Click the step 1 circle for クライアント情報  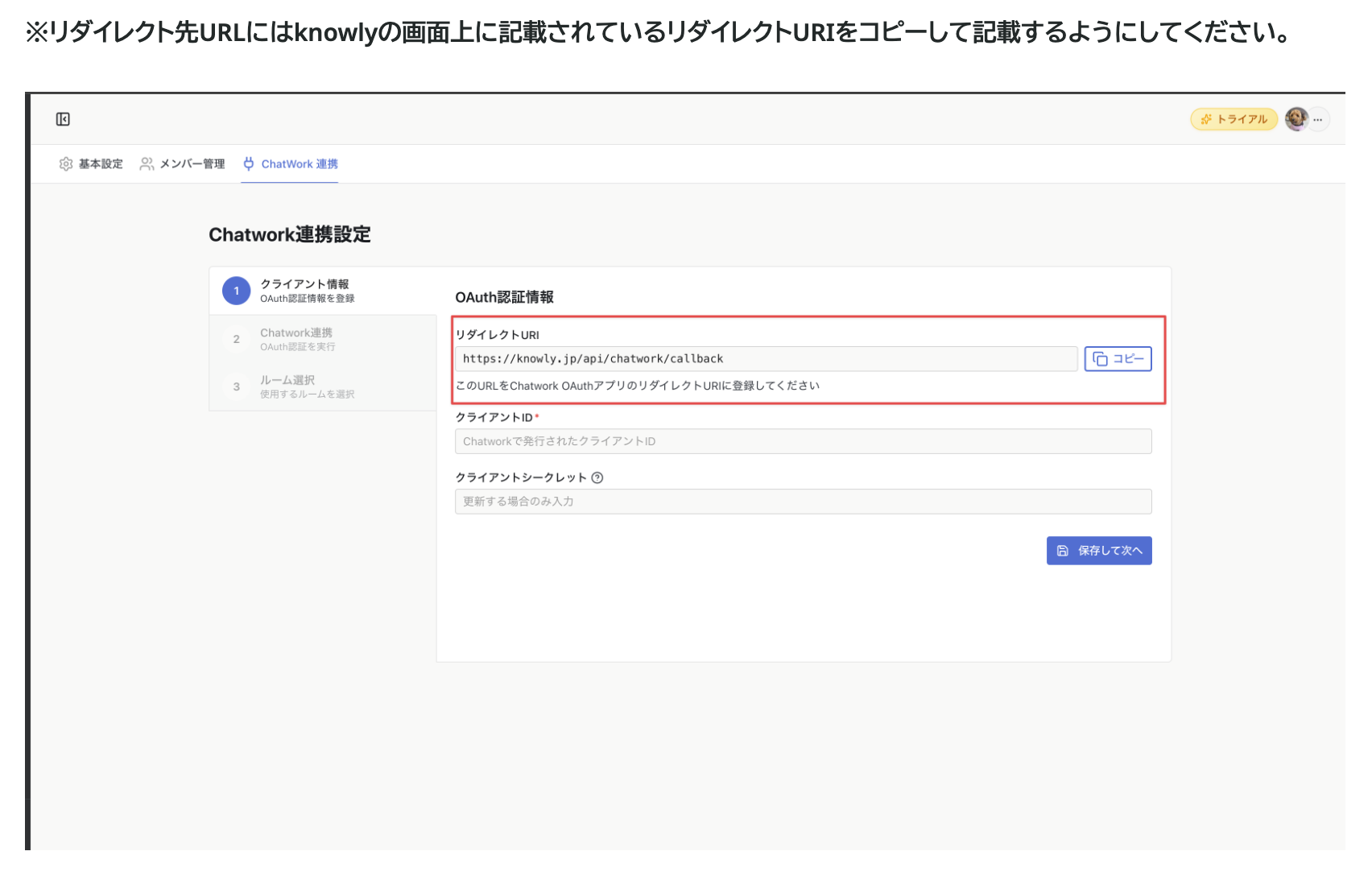(236, 291)
